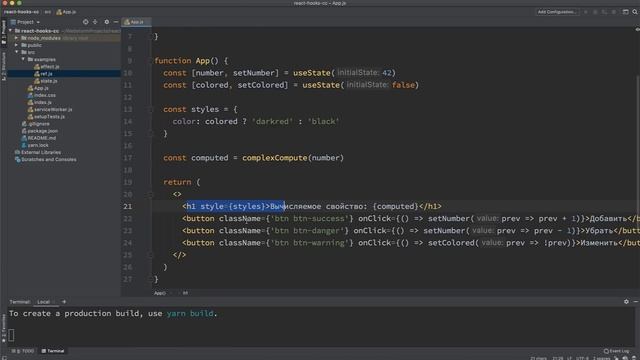640x360 pixels.
Task: Toggle the Project tool window side tab
Action: pos(4,32)
